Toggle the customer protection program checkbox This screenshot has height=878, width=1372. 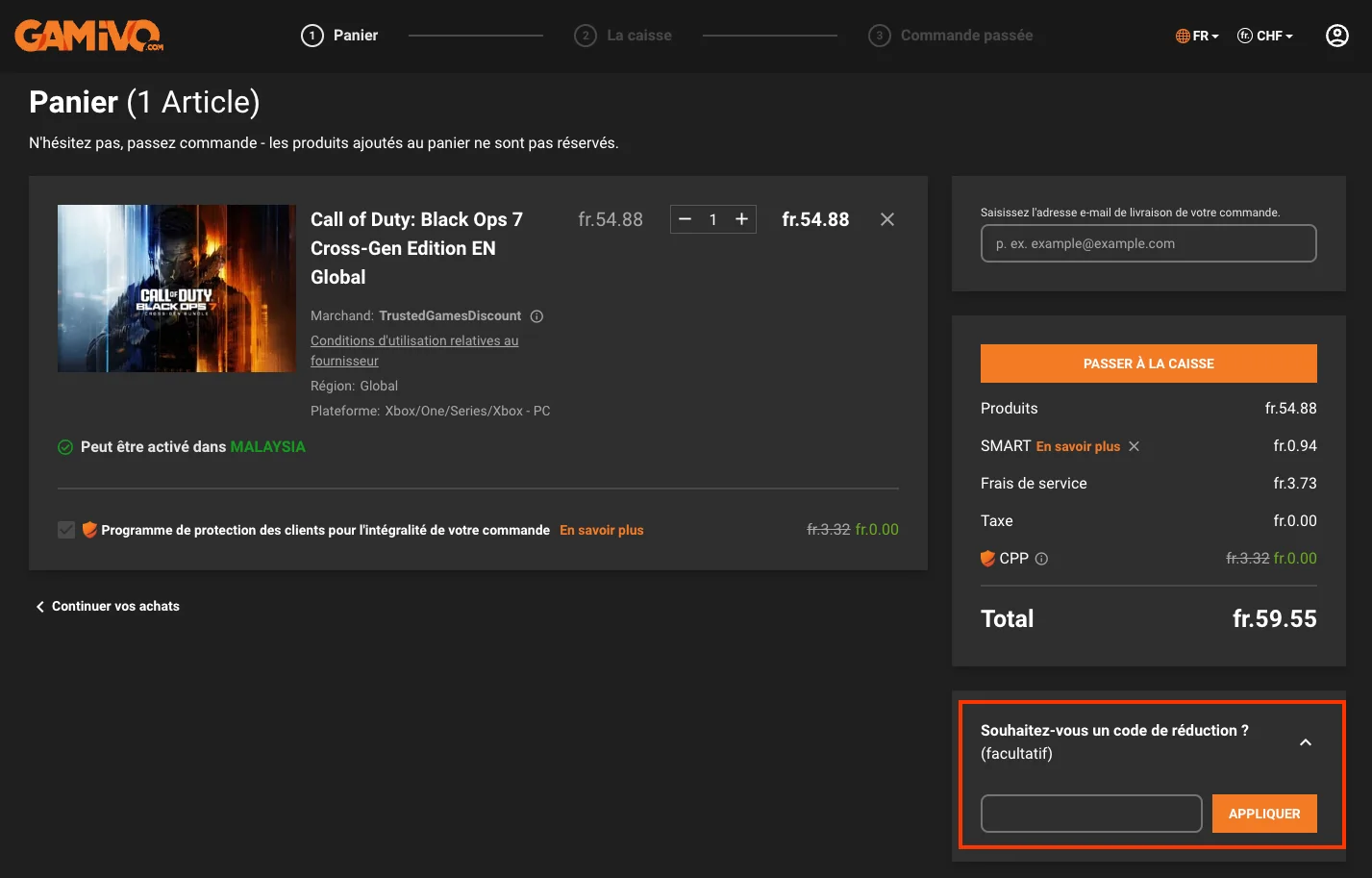click(65, 529)
